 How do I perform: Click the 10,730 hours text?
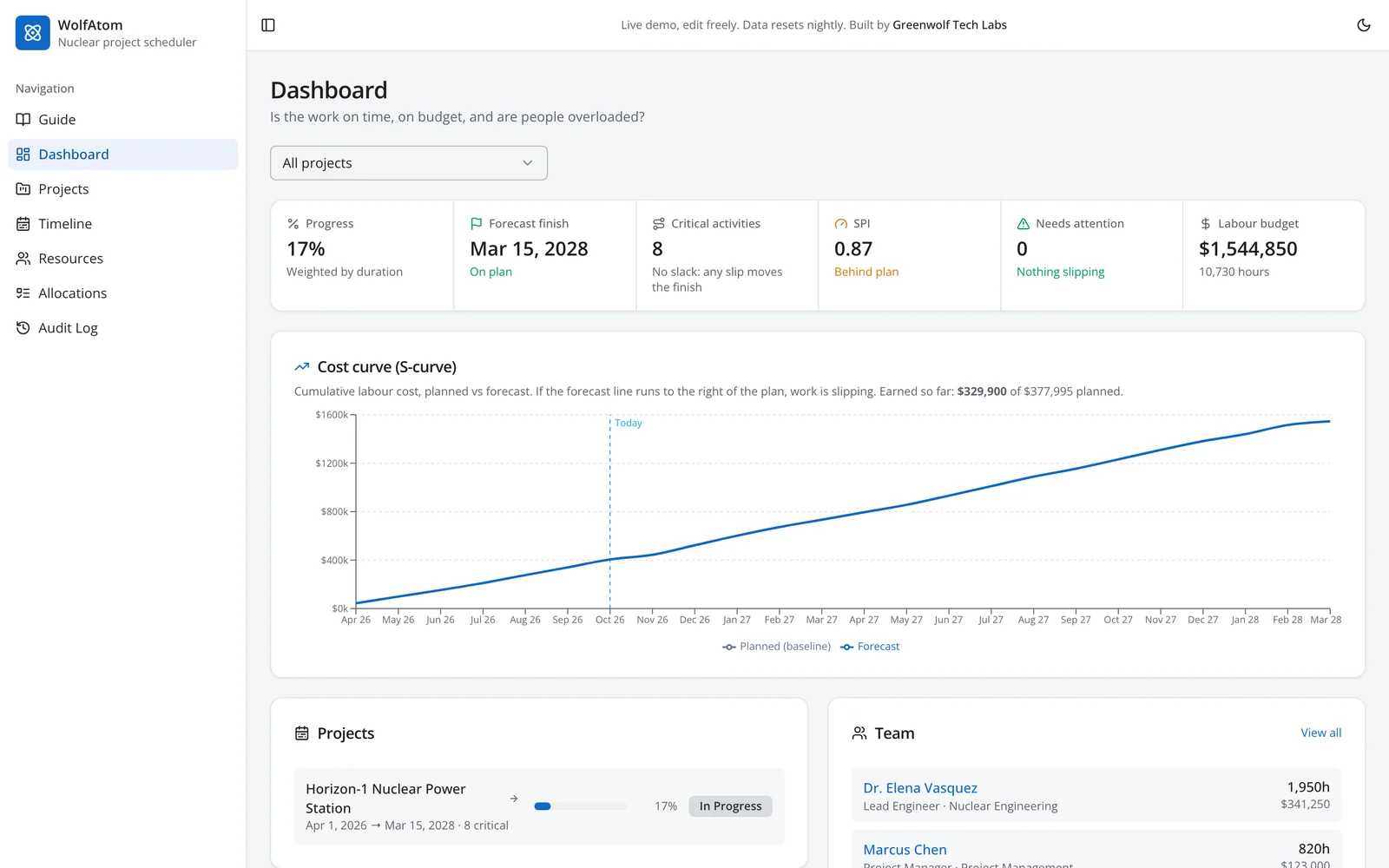pyautogui.click(x=1234, y=272)
